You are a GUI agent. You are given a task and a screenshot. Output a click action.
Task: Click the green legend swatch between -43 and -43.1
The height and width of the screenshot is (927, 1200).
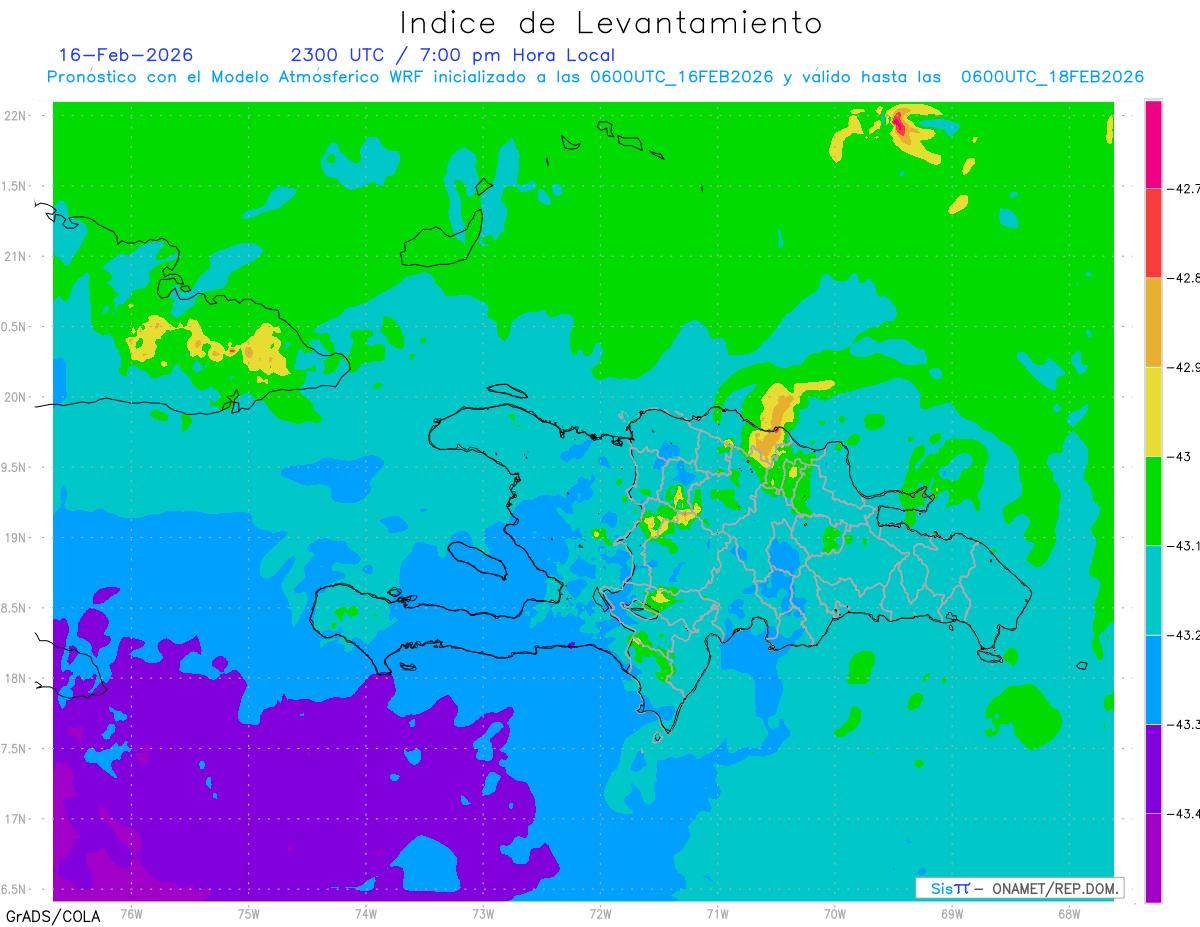click(x=1153, y=500)
